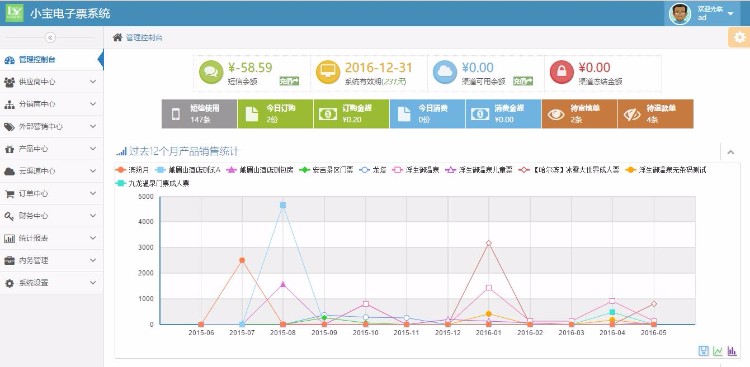Open the 统计报表 menu item
This screenshot has width=750, height=367.
point(52,238)
